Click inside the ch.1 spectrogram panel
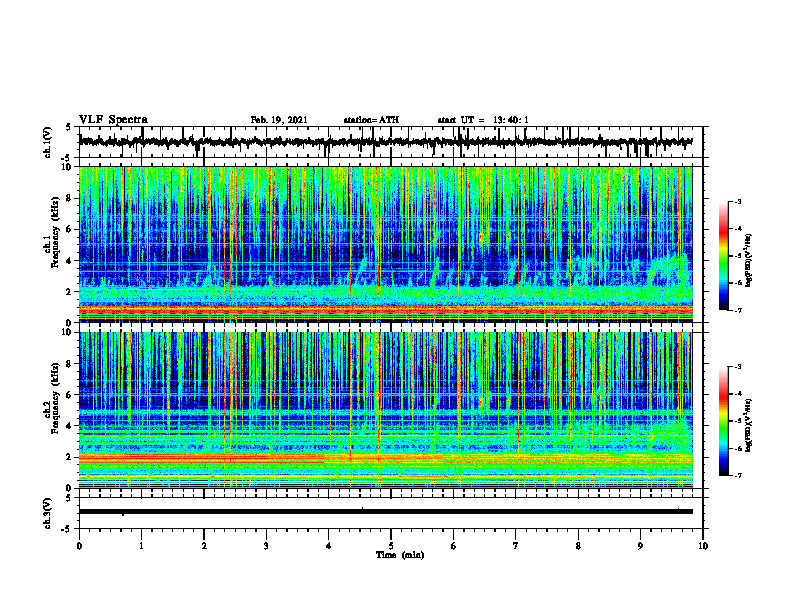The height and width of the screenshot is (612, 792). coord(386,244)
